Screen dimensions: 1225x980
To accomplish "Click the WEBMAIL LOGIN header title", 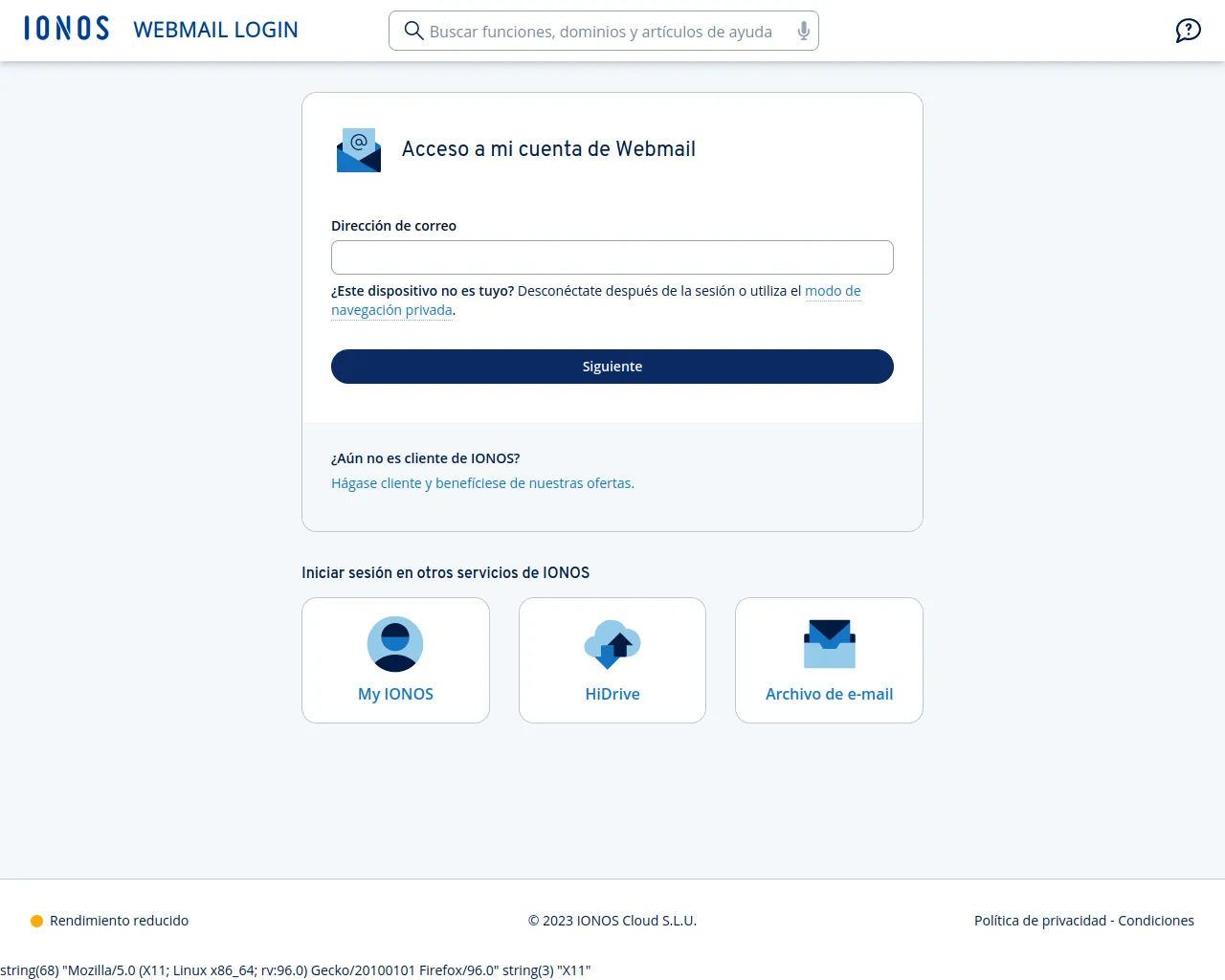I will pos(215,30).
